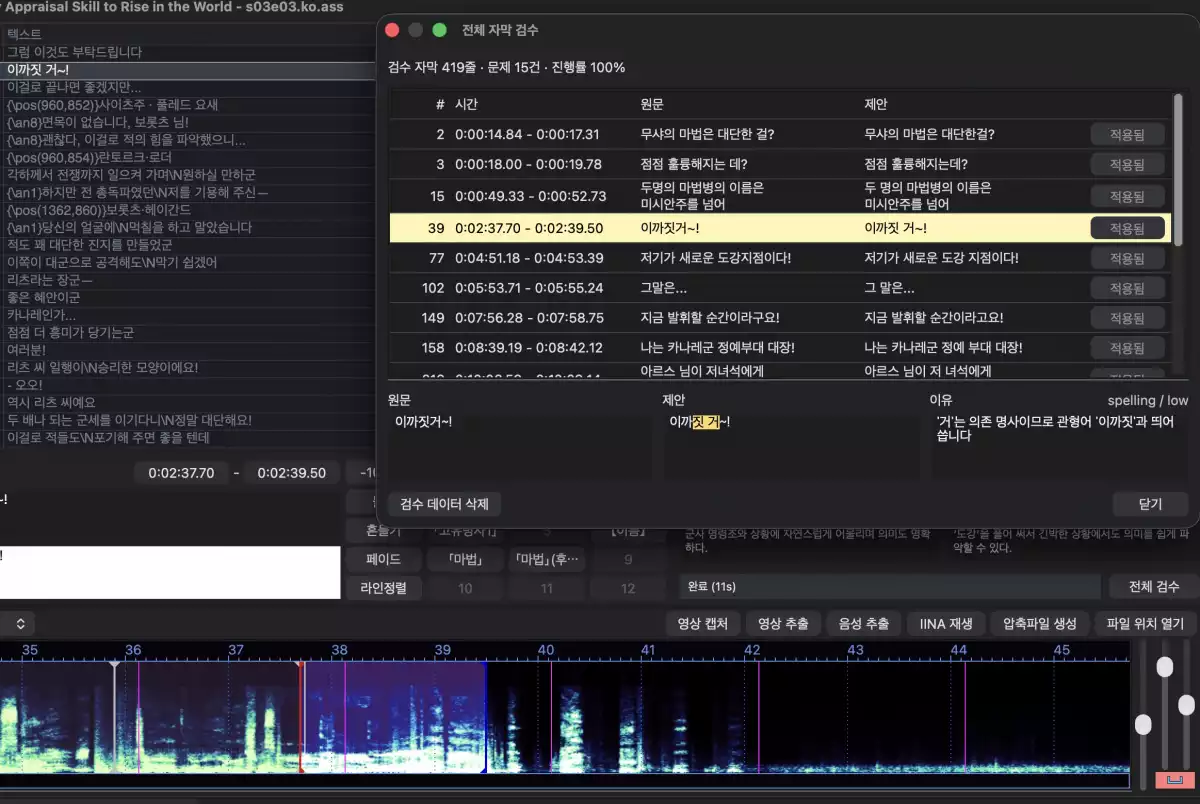Click the 파일 위치 열기 button
This screenshot has width=1200, height=804.
1145,623
